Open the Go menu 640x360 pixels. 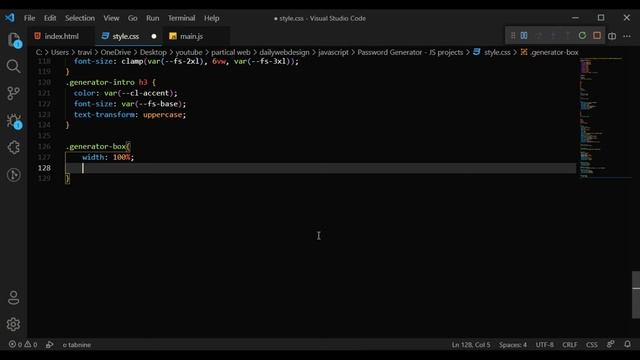tap(133, 18)
